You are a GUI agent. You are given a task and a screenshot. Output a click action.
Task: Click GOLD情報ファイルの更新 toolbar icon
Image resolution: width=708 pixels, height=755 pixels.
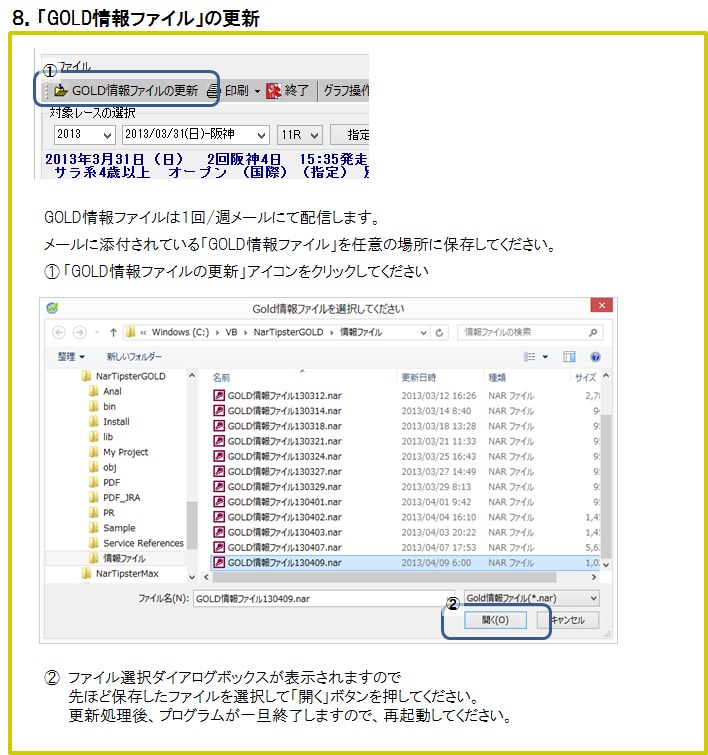pos(60,91)
